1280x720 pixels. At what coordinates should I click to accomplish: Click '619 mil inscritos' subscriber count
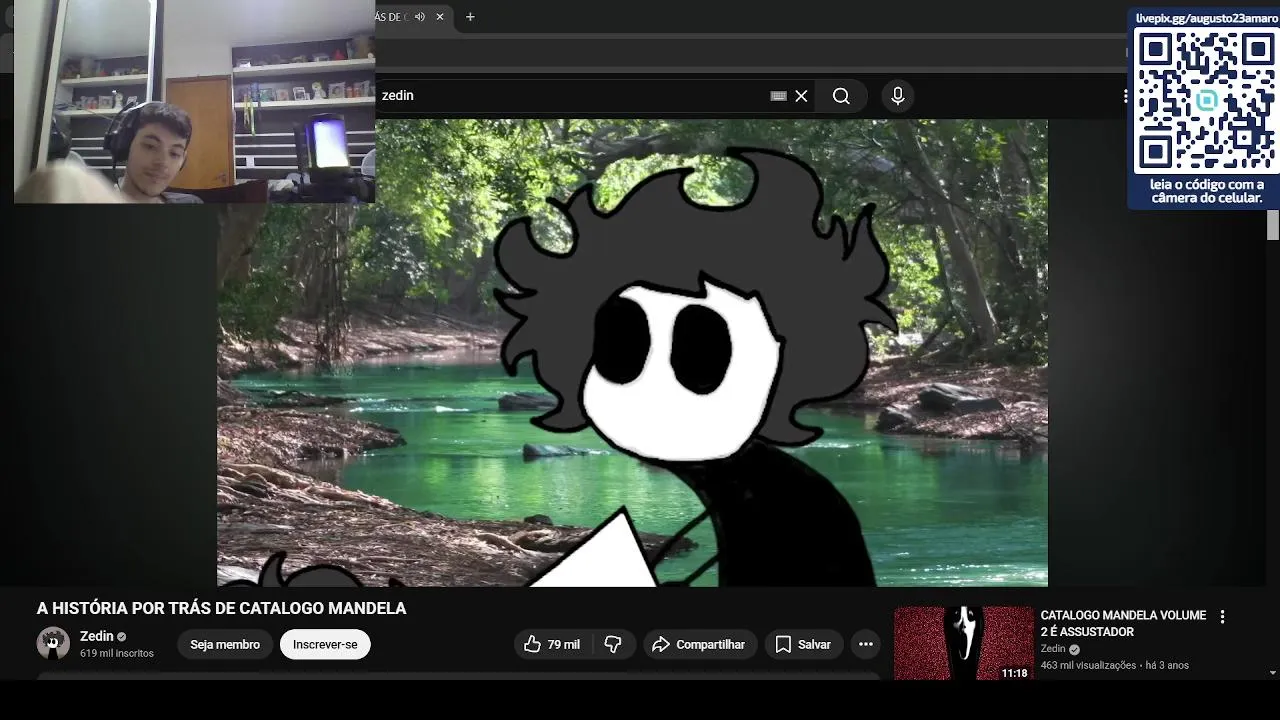[117, 653]
